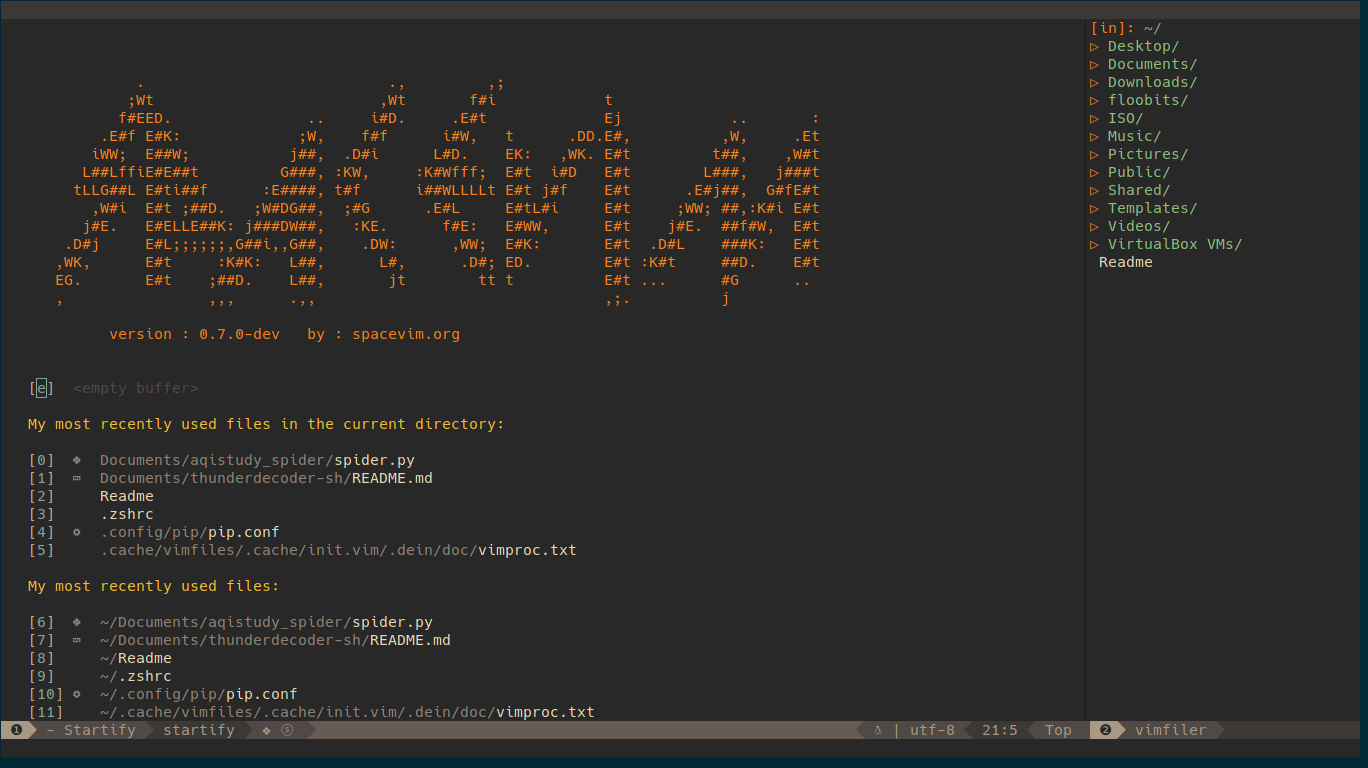Open .zshrc in row [3]
The height and width of the screenshot is (768, 1368).
pyautogui.click(x=127, y=514)
